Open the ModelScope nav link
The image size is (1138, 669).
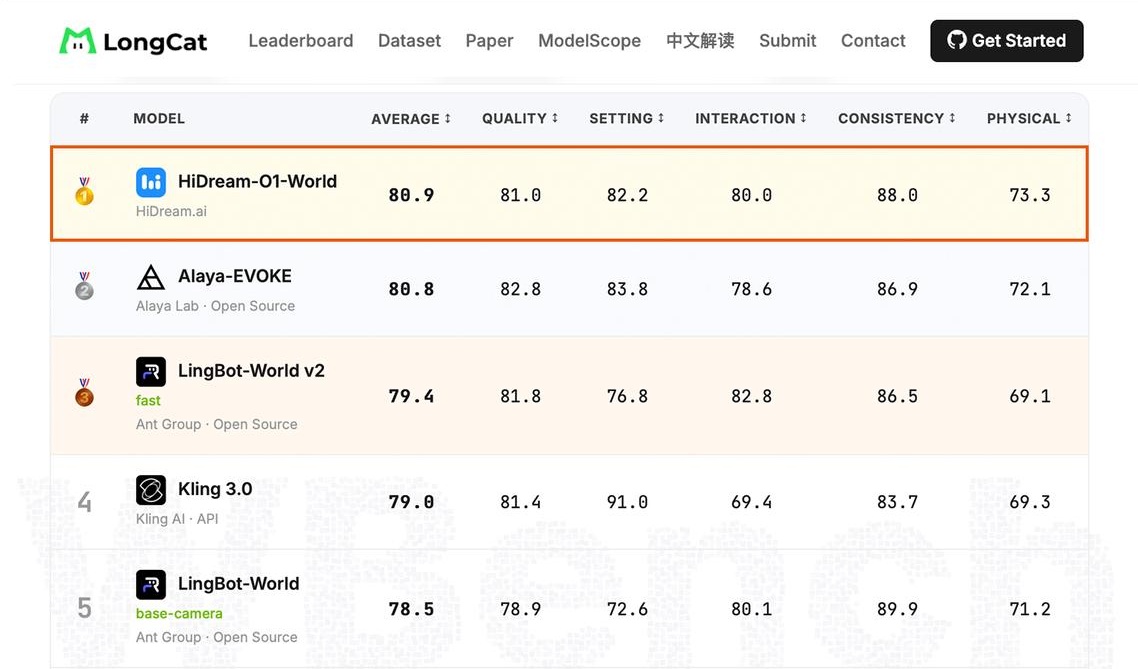[589, 41]
